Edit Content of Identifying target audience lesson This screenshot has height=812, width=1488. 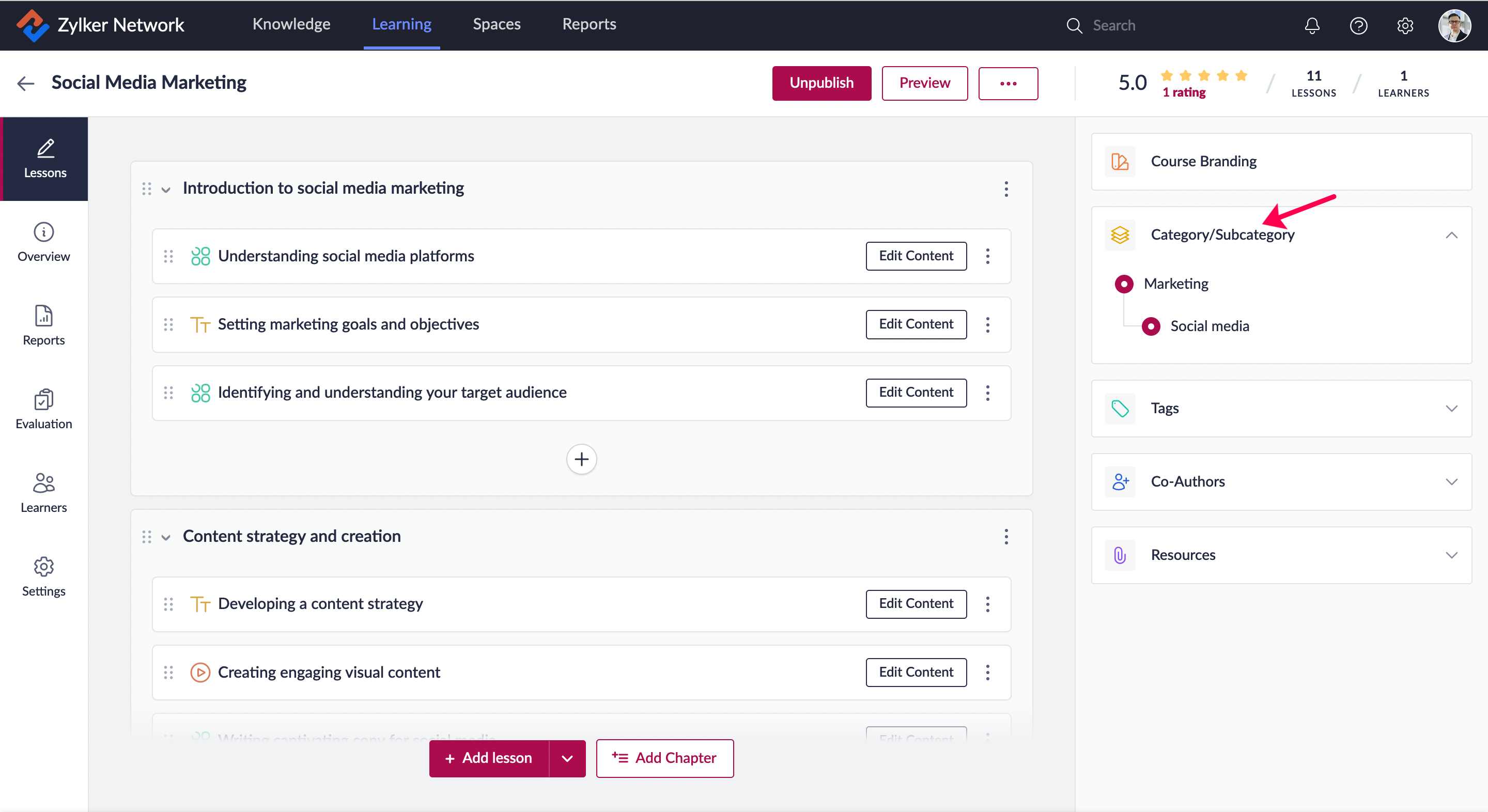point(916,393)
